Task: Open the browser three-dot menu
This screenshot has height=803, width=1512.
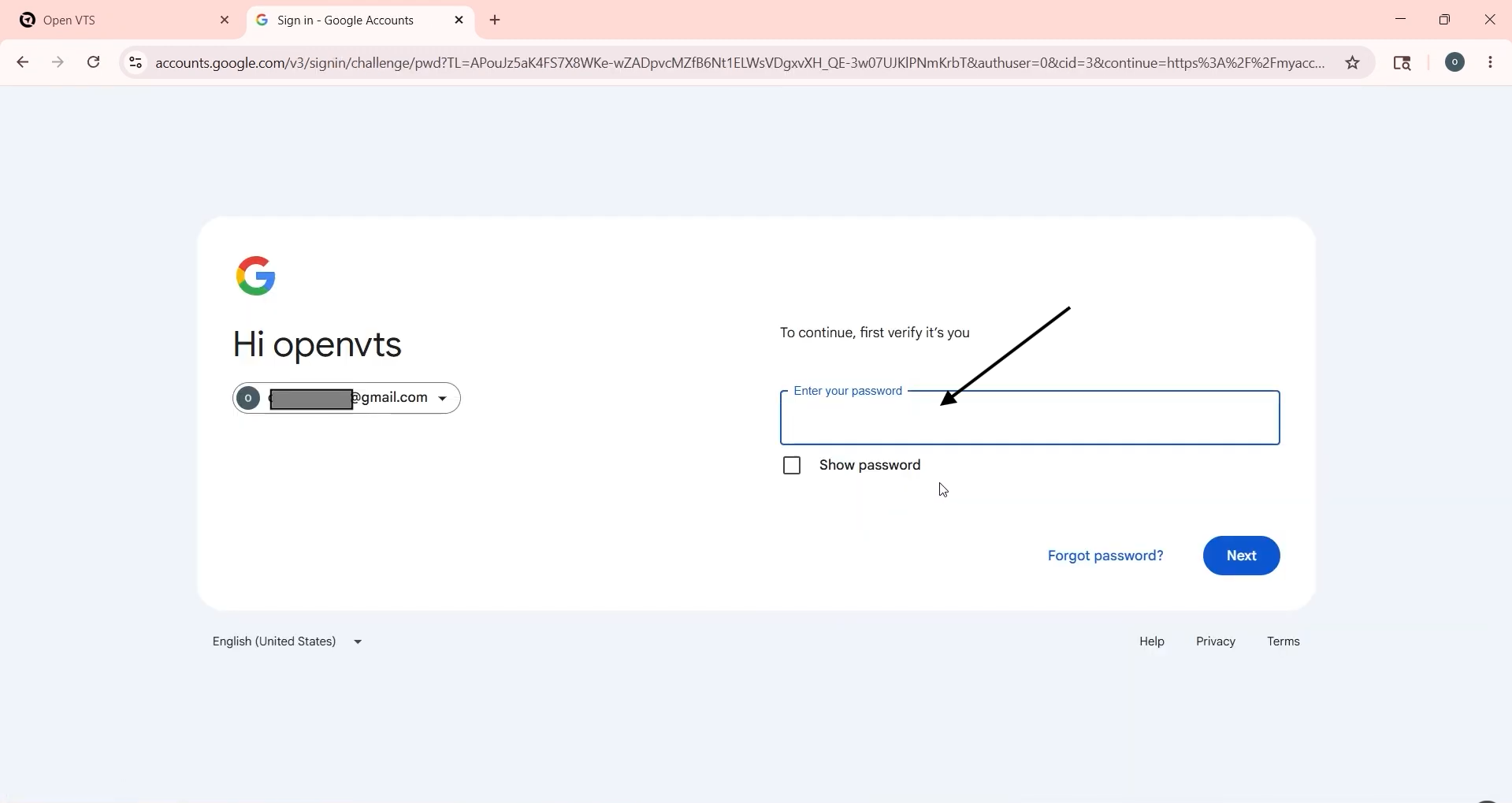Action: pos(1491,63)
